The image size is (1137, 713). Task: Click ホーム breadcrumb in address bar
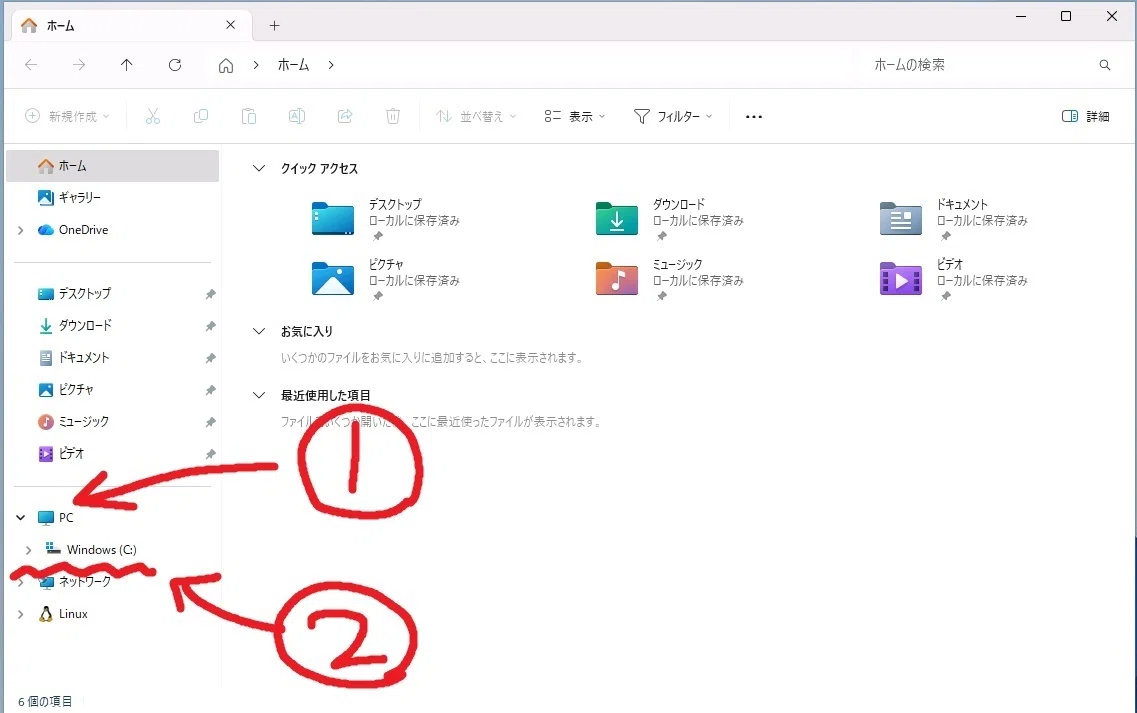[294, 65]
